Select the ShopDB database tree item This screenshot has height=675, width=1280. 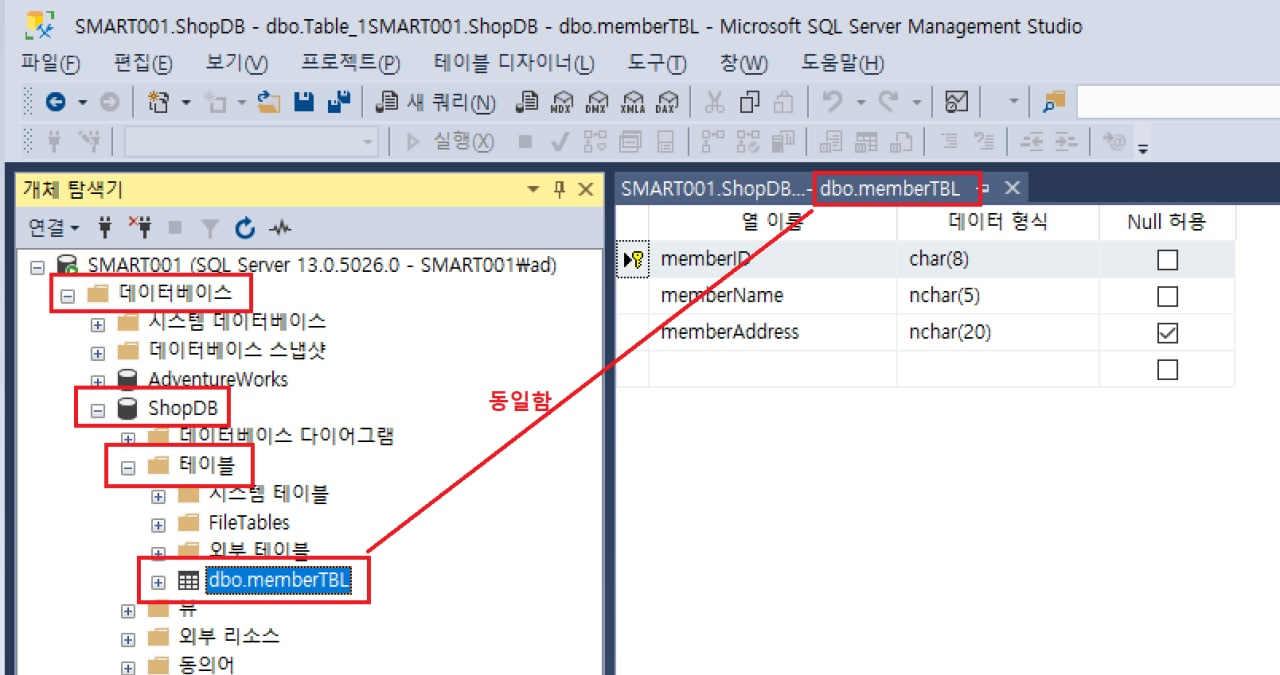(x=183, y=409)
